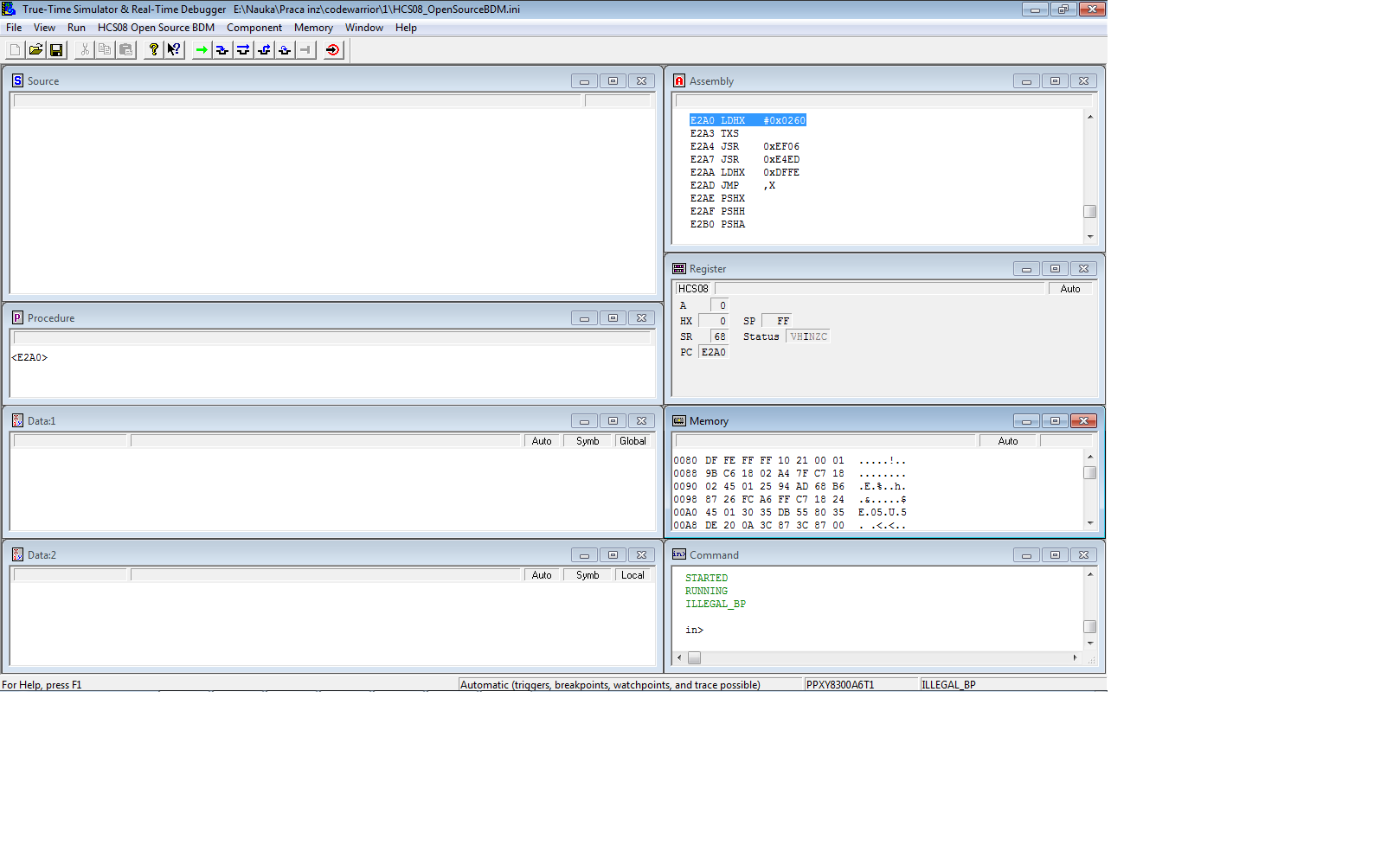The image size is (1400, 858).
Task: Click the Step Out toolbar icon
Action: click(264, 50)
